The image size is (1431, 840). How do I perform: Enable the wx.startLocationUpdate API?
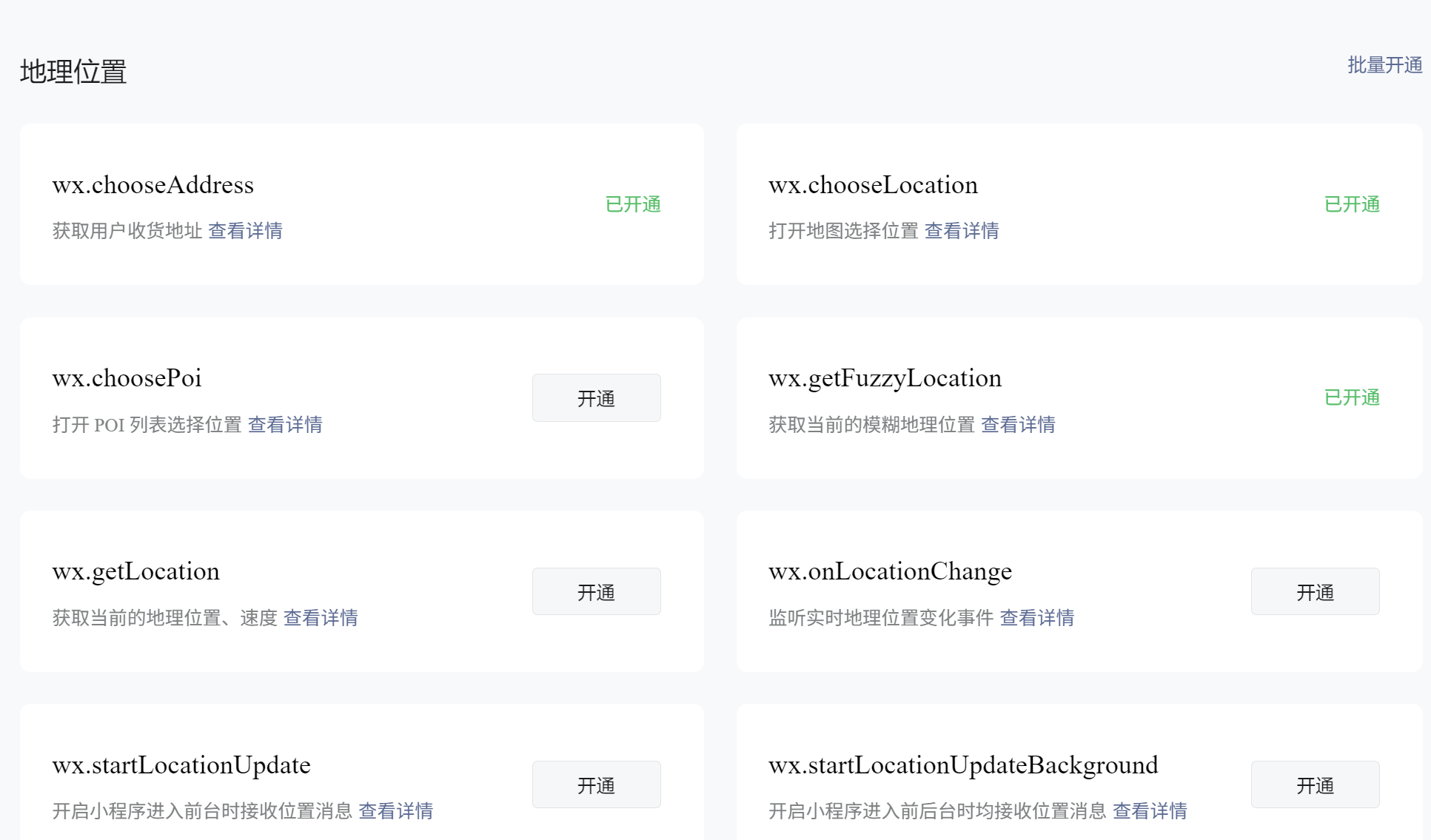click(596, 784)
